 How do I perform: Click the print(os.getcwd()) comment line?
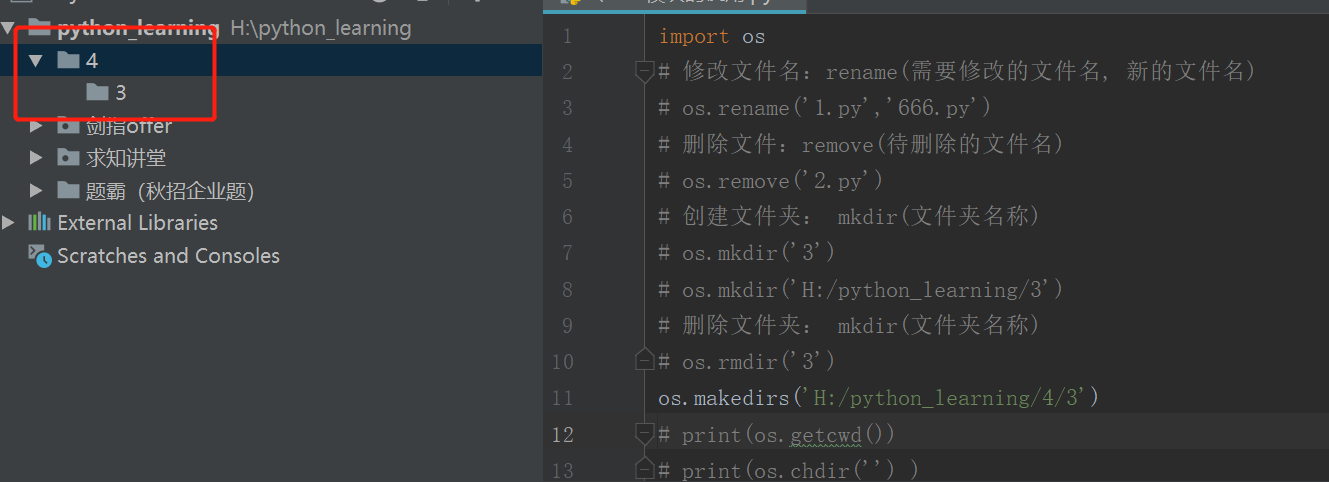[777, 434]
